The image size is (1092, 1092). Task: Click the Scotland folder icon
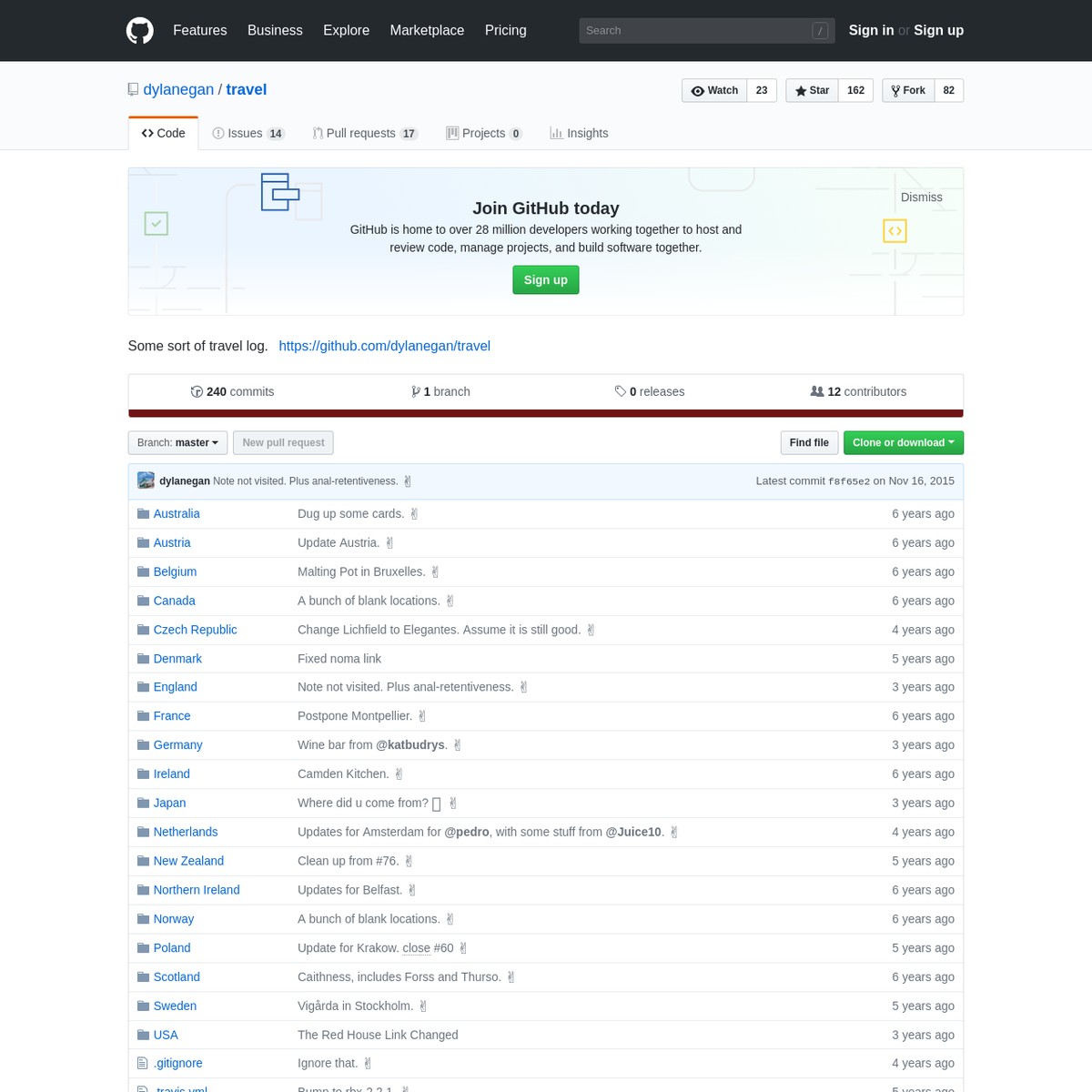click(x=143, y=977)
